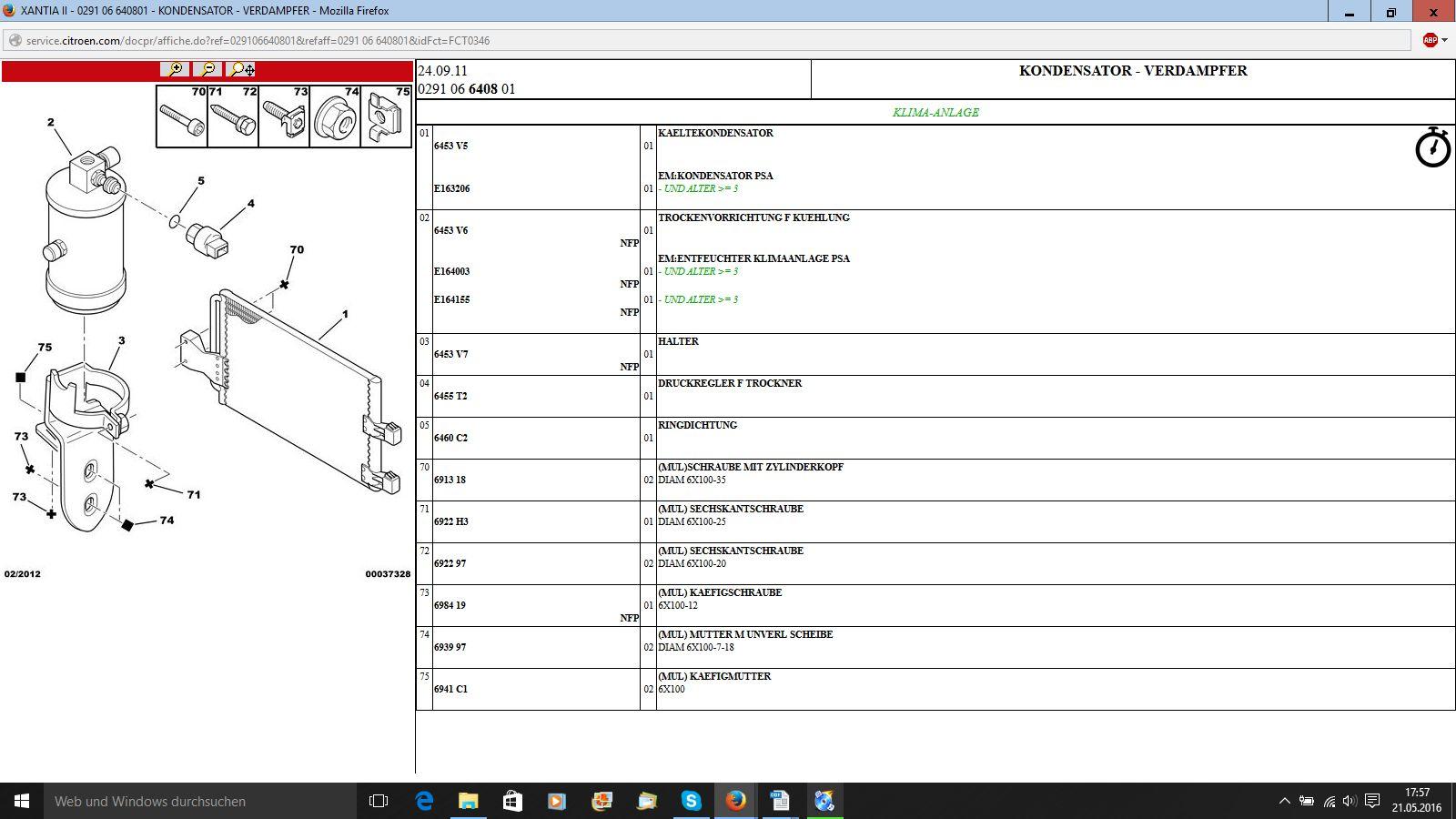Open the battery status tray icon

[x=1307, y=801]
